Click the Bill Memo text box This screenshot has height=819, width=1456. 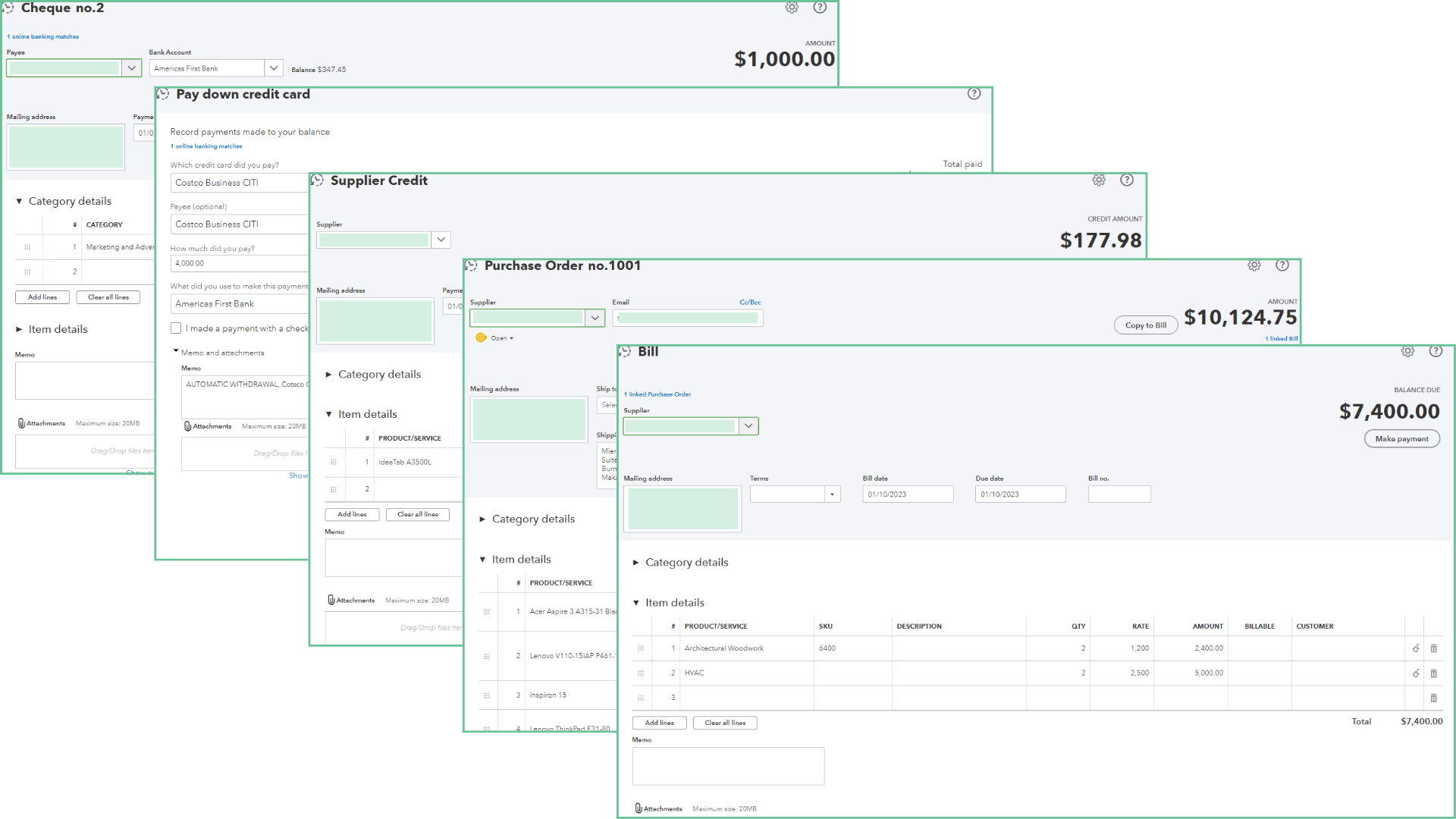tap(728, 766)
